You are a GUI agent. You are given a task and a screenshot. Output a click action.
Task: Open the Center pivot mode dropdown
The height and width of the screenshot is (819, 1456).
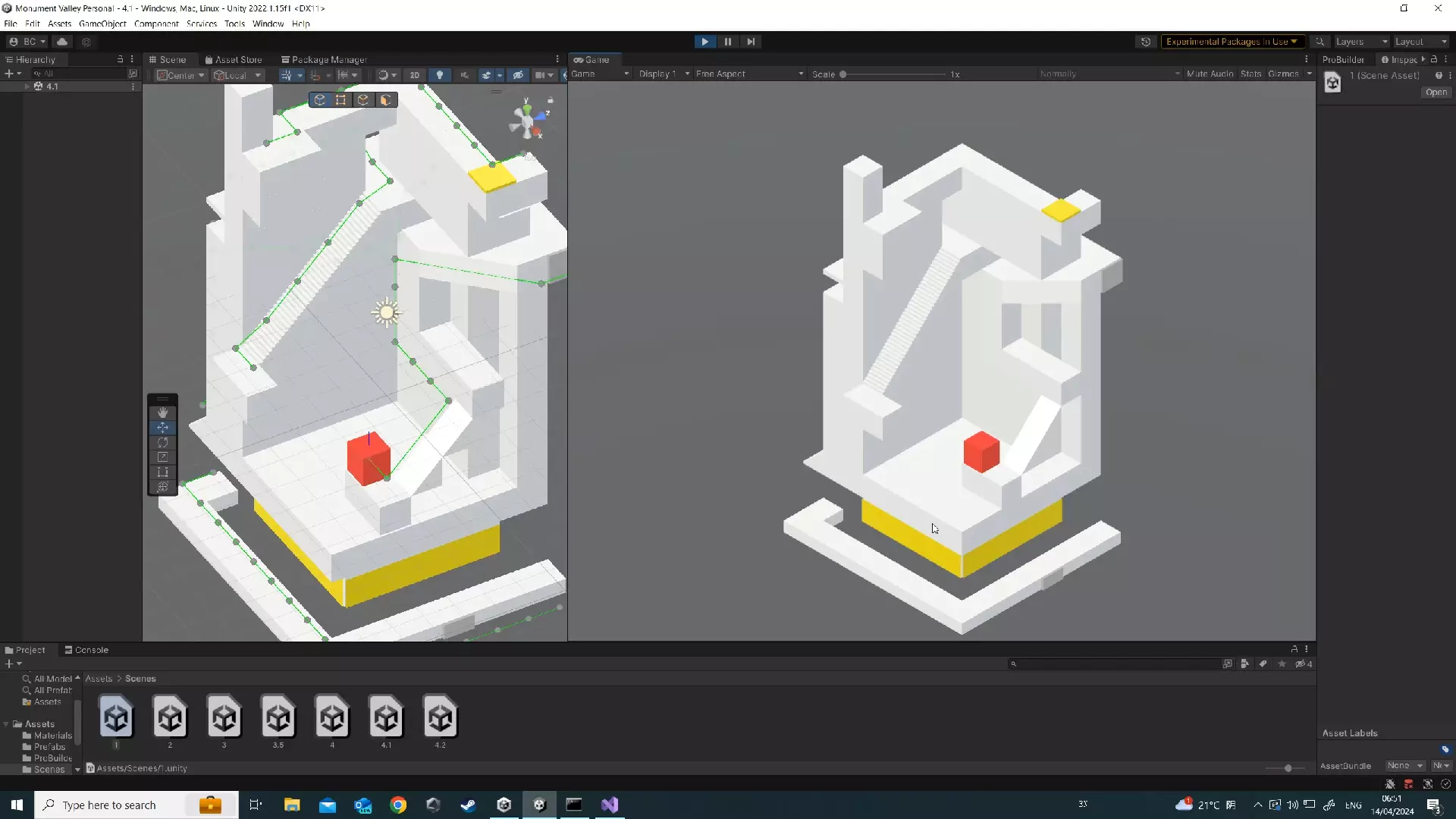[x=180, y=75]
